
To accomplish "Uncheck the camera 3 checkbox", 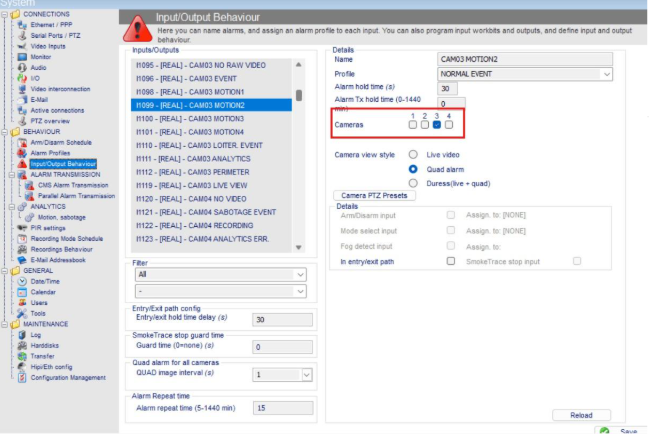I will [x=437, y=125].
